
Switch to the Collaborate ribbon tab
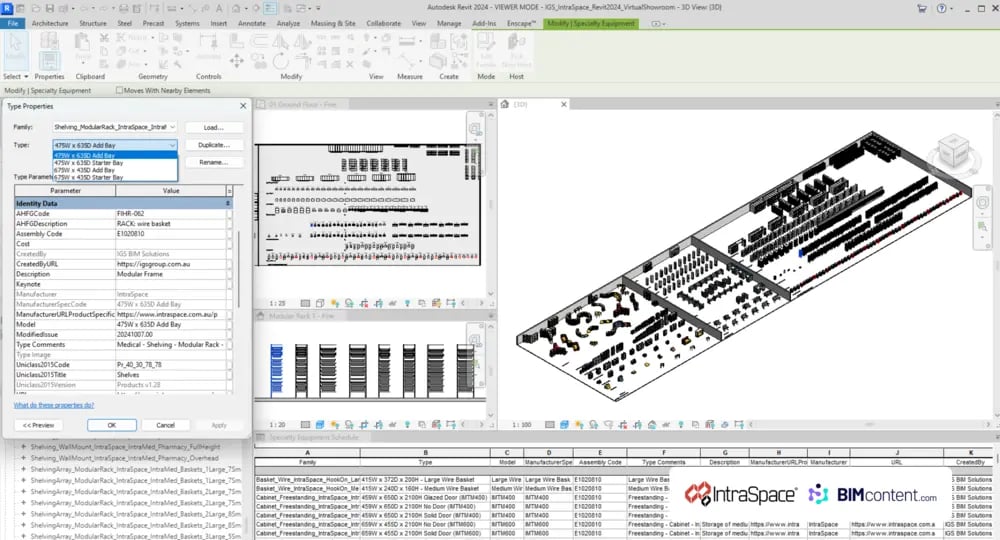[383, 24]
